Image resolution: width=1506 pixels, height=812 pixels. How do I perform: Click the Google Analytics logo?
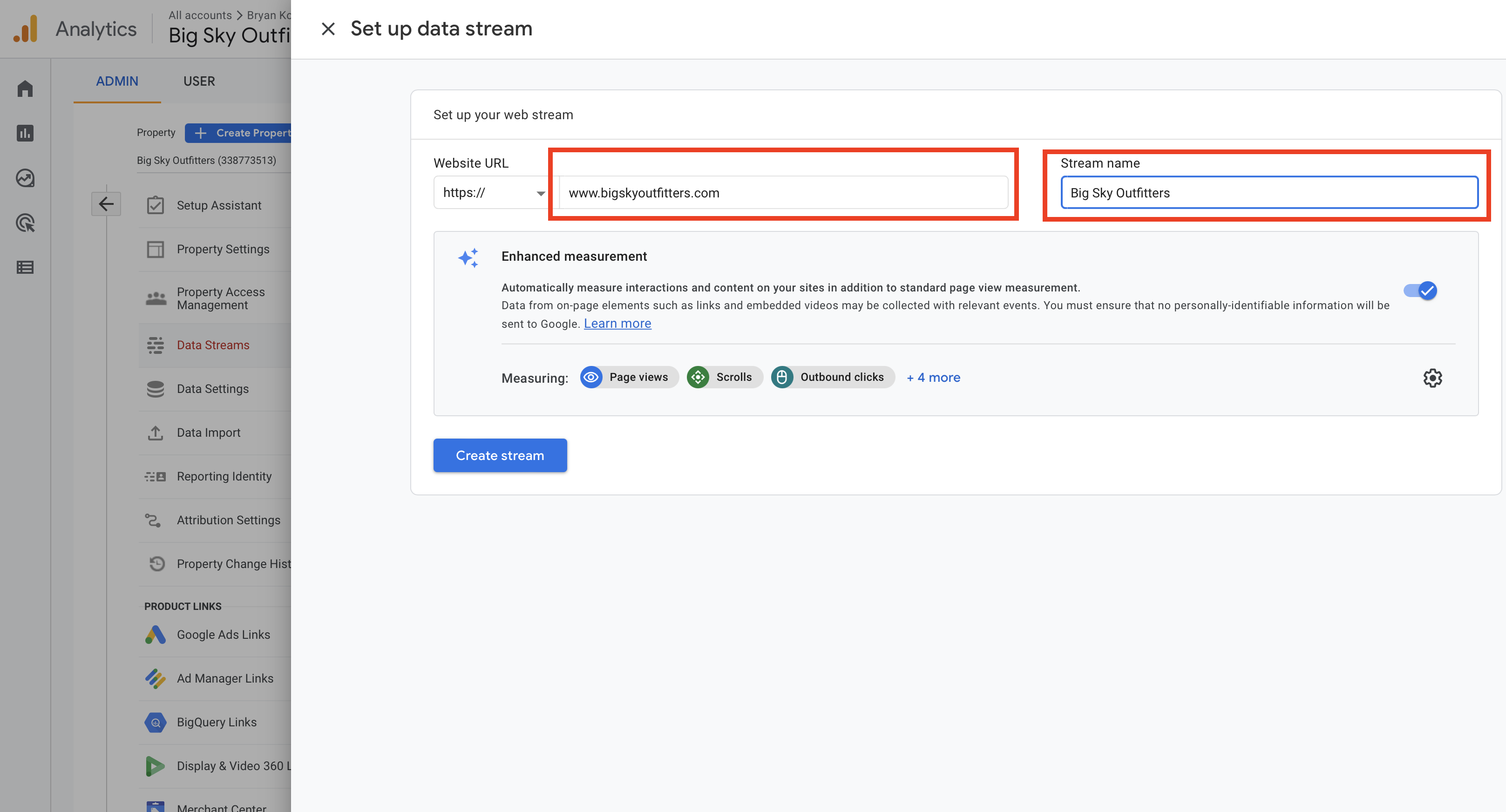tap(26, 29)
